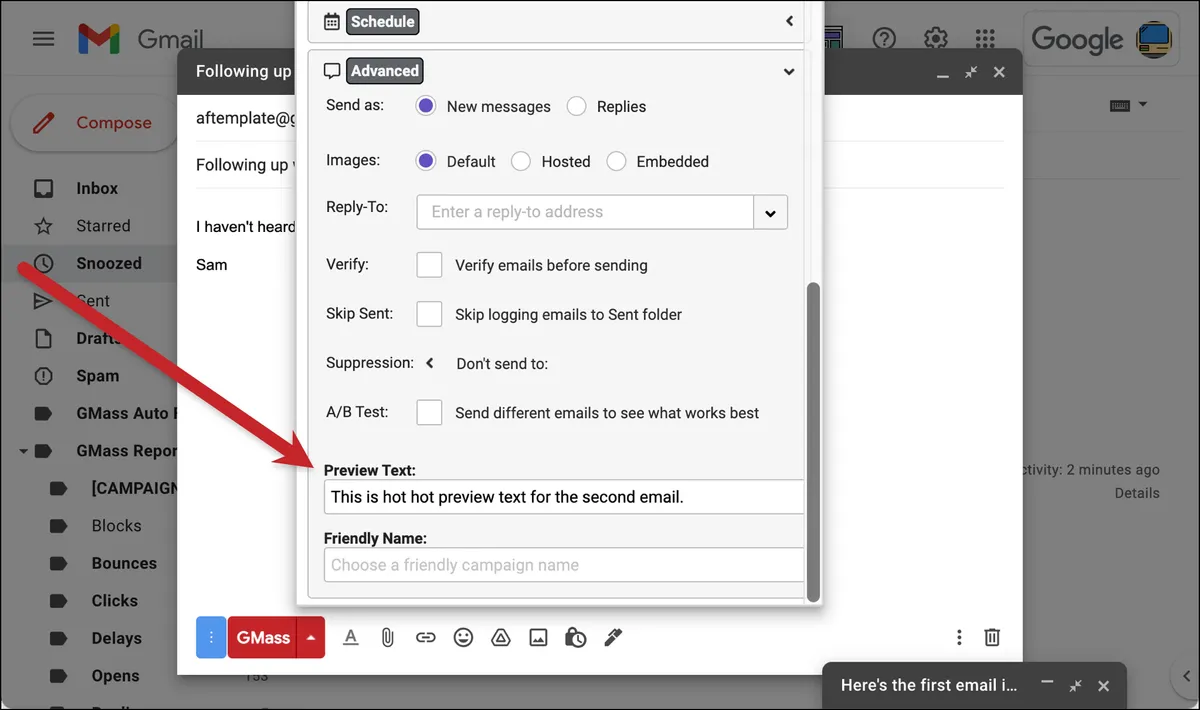Image resolution: width=1200 pixels, height=710 pixels.
Task: Click the Preview Text input field
Action: [x=564, y=497]
